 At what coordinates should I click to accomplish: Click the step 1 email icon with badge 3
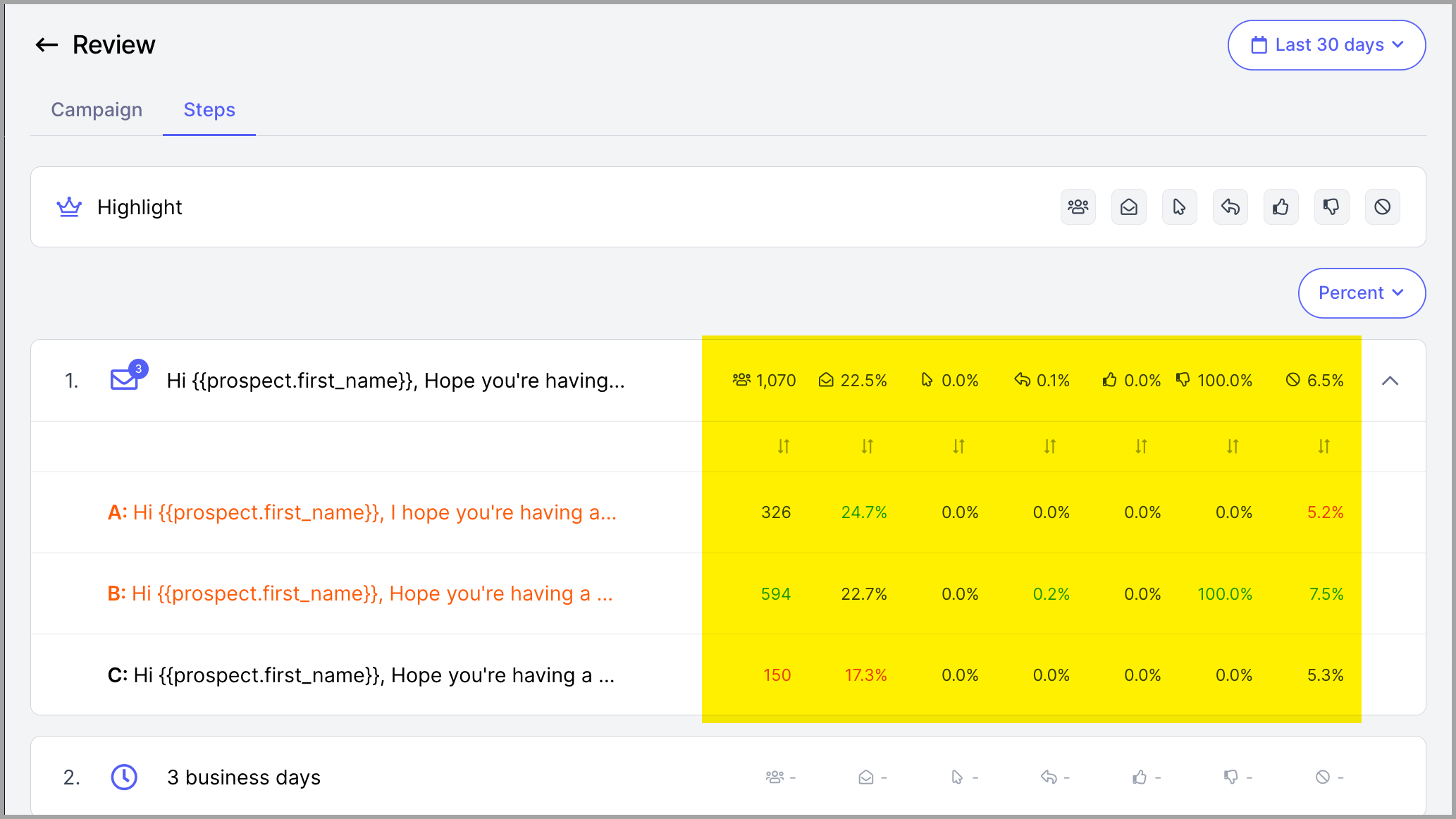[x=128, y=376]
